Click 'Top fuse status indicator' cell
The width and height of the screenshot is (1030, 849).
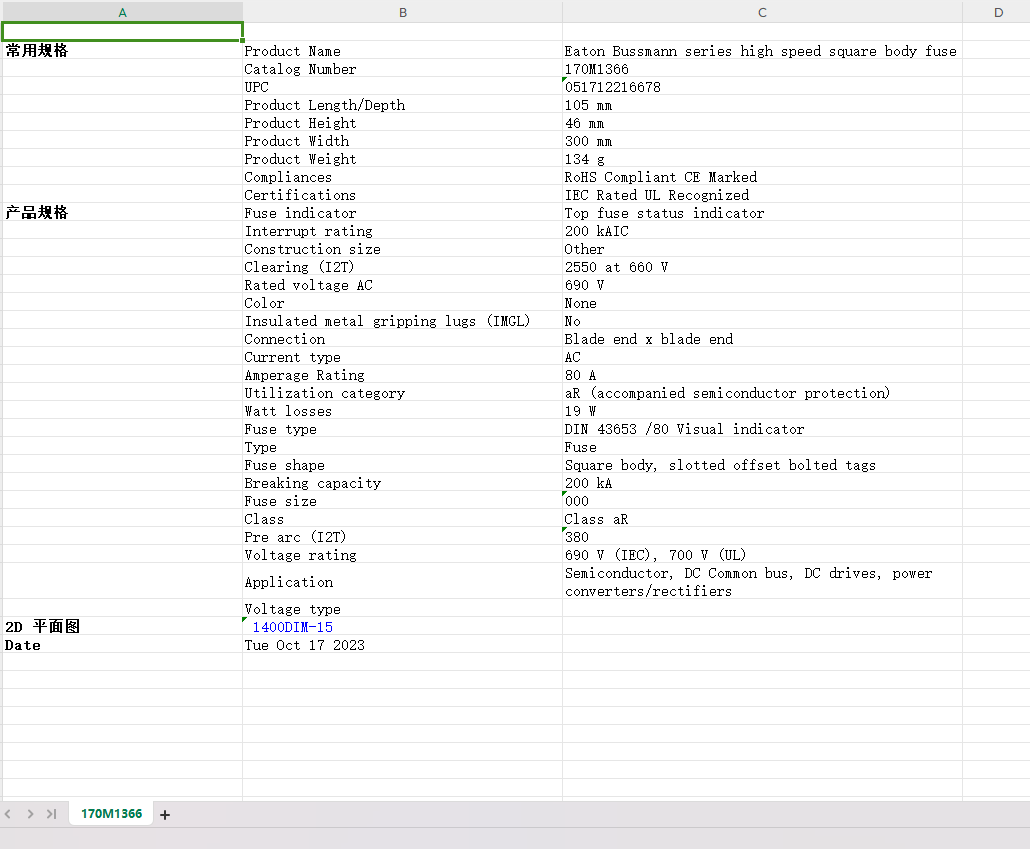[x=762, y=213]
